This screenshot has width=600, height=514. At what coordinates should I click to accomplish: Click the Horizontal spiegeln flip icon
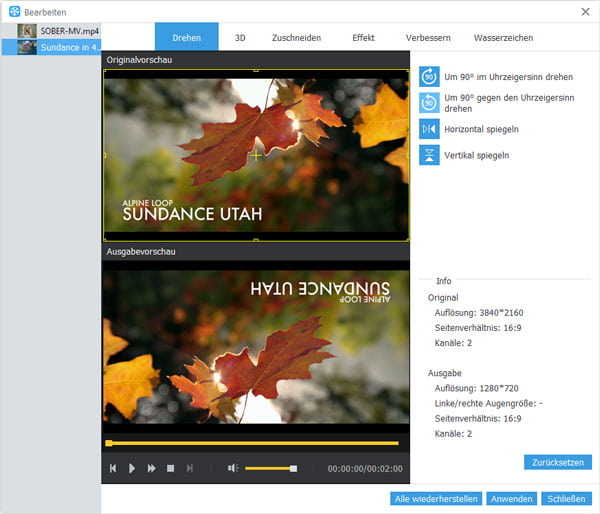[x=429, y=129]
